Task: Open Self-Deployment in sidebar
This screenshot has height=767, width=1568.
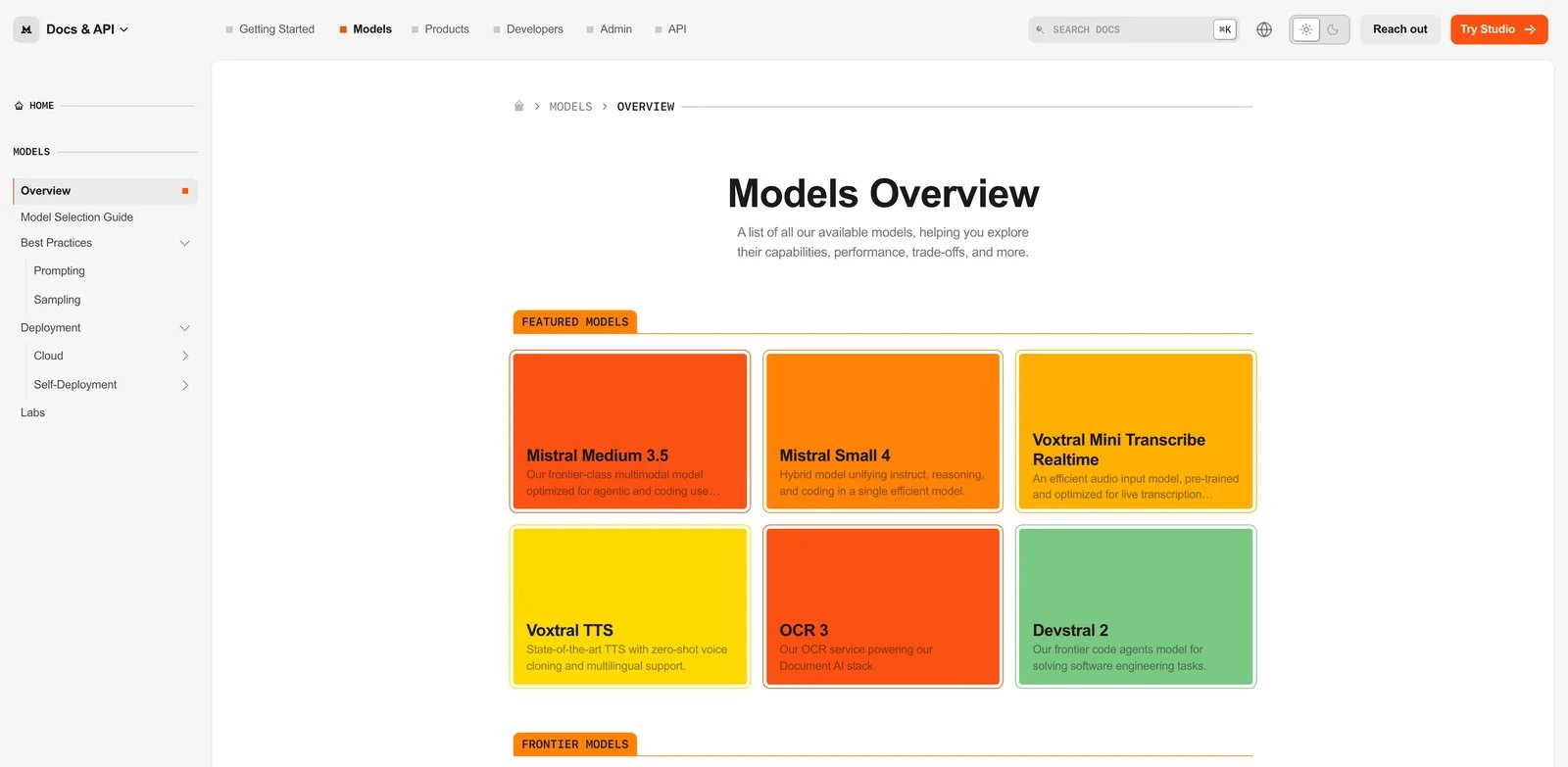Action: (x=74, y=385)
